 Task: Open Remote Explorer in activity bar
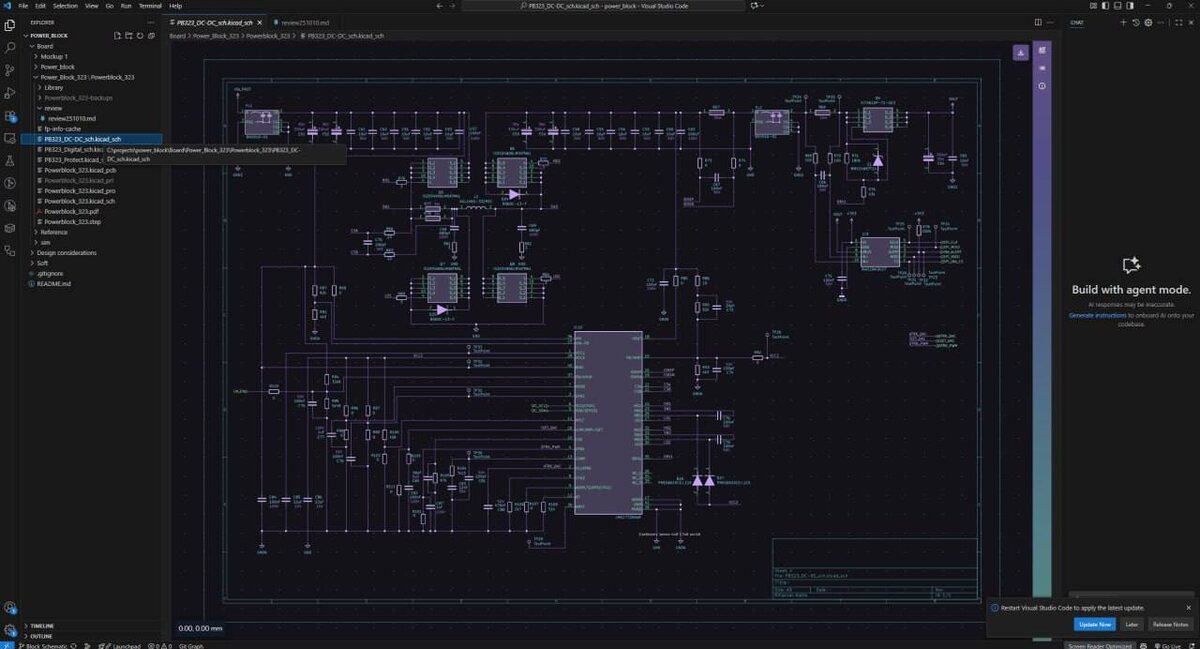click(x=10, y=138)
